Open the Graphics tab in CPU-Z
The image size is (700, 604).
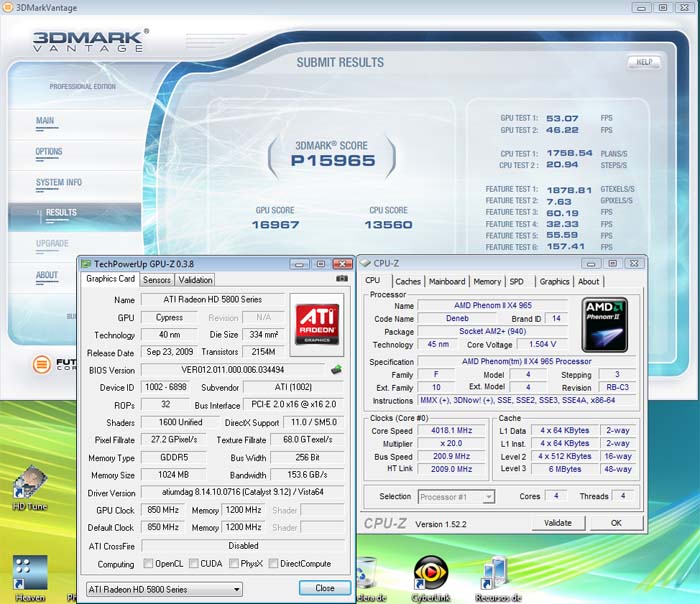tap(554, 282)
